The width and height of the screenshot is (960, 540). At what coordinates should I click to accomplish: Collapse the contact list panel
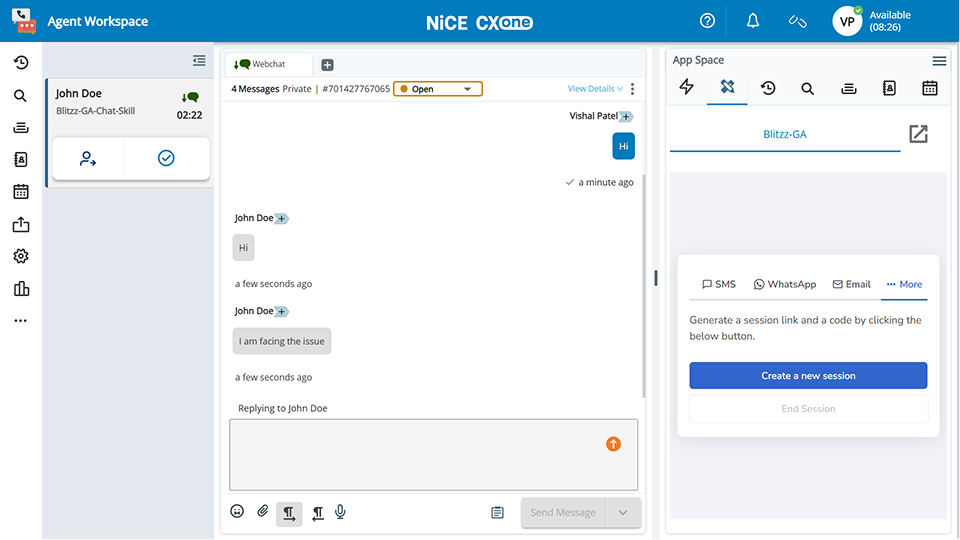click(199, 60)
